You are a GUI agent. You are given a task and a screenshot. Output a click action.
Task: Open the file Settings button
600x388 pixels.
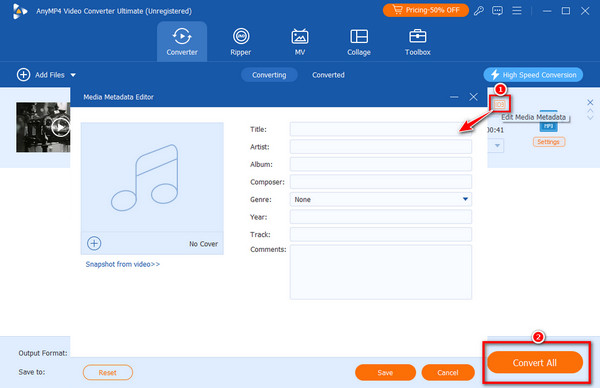(x=549, y=142)
